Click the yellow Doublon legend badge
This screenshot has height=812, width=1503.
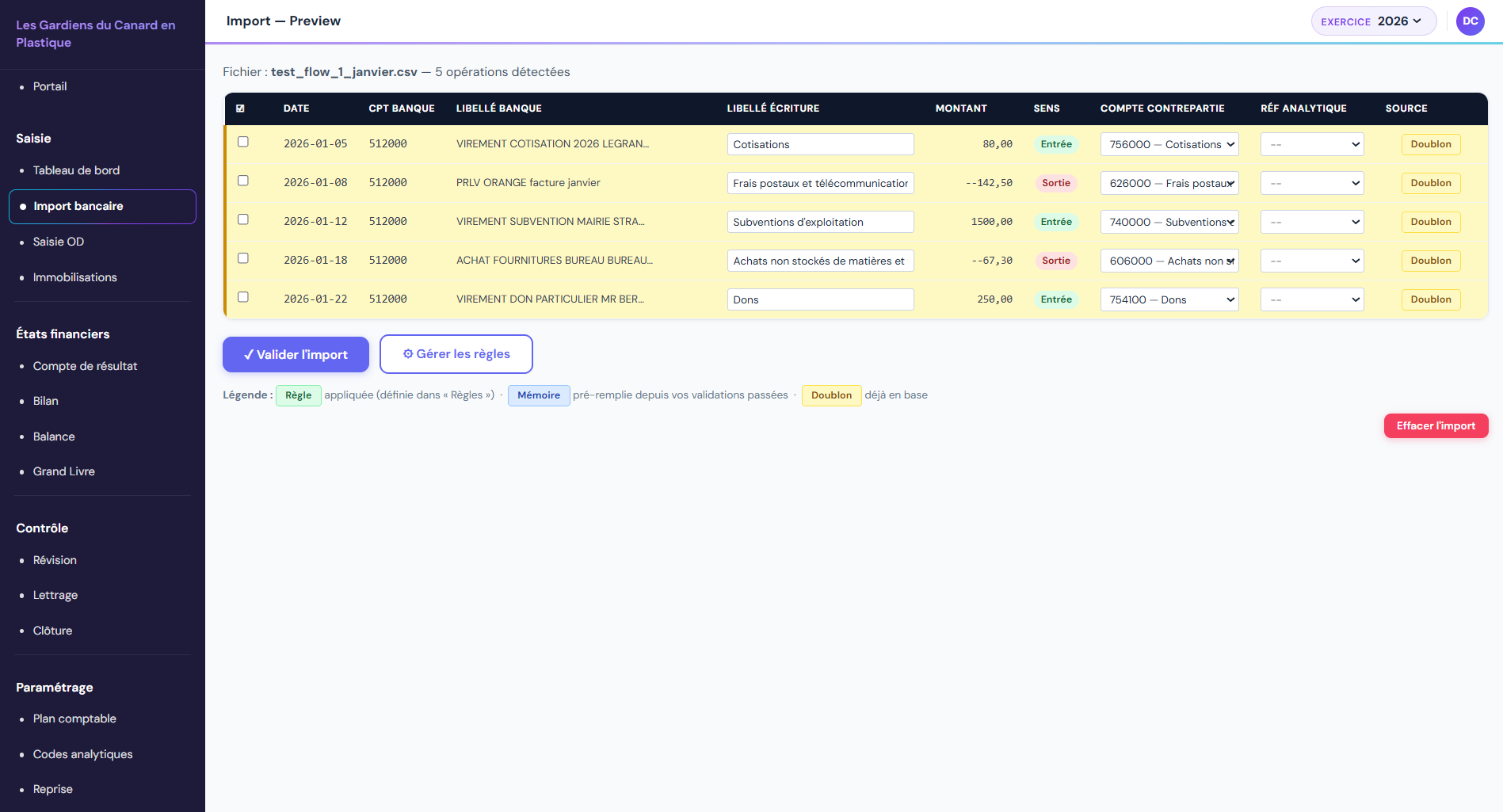point(830,395)
